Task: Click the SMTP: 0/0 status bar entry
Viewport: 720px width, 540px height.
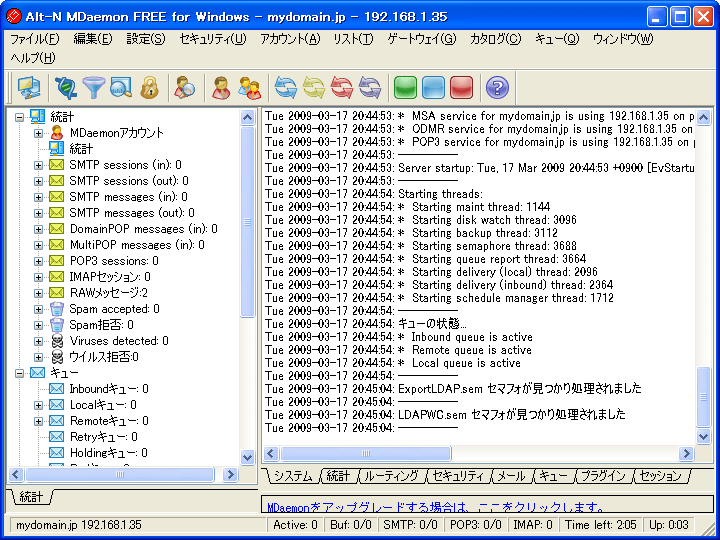Action: [x=410, y=524]
